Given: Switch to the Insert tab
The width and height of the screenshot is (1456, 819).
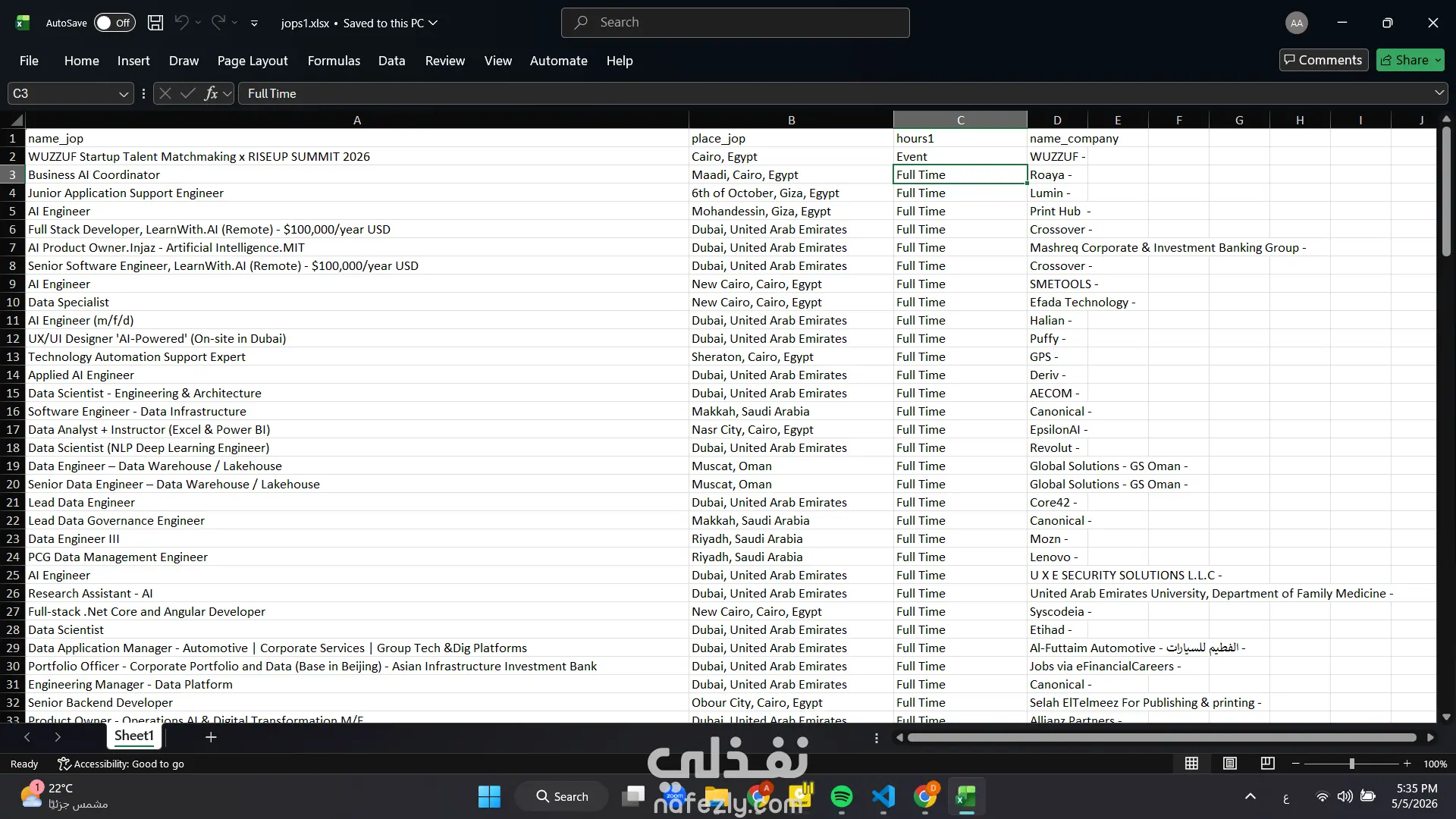Looking at the screenshot, I should click(x=133, y=61).
